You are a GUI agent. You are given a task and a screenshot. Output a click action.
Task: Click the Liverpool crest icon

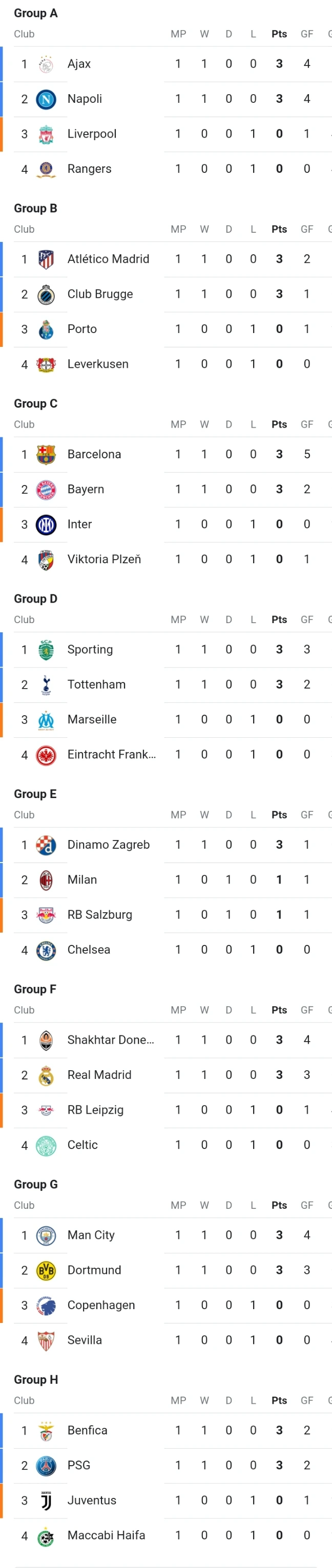point(46,134)
